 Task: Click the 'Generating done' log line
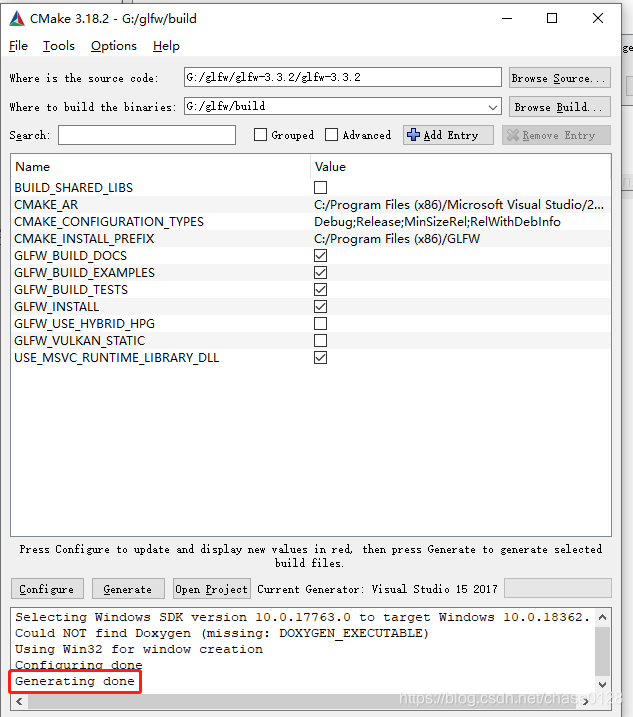tap(75, 681)
